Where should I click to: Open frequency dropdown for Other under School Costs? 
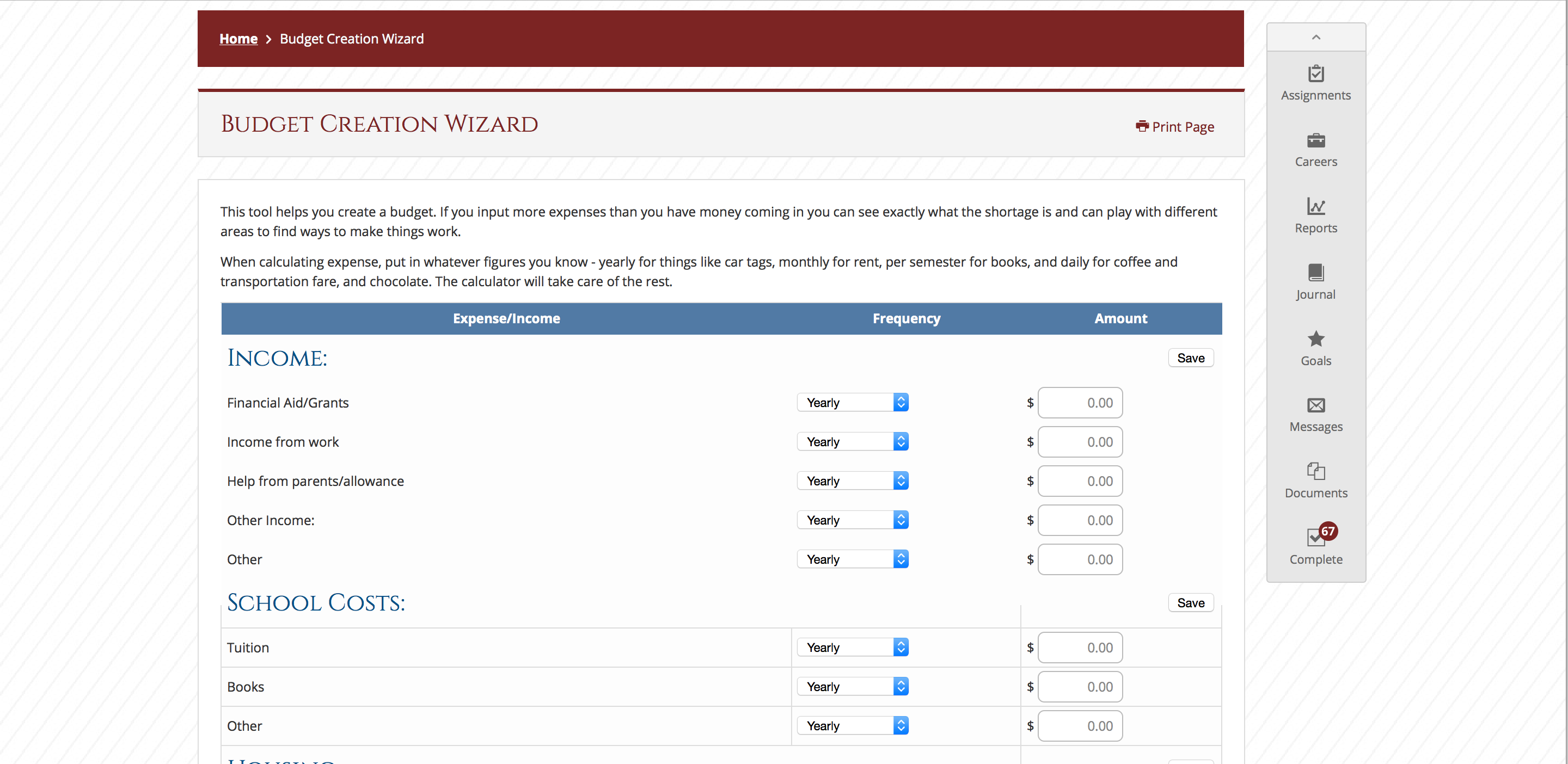click(852, 726)
